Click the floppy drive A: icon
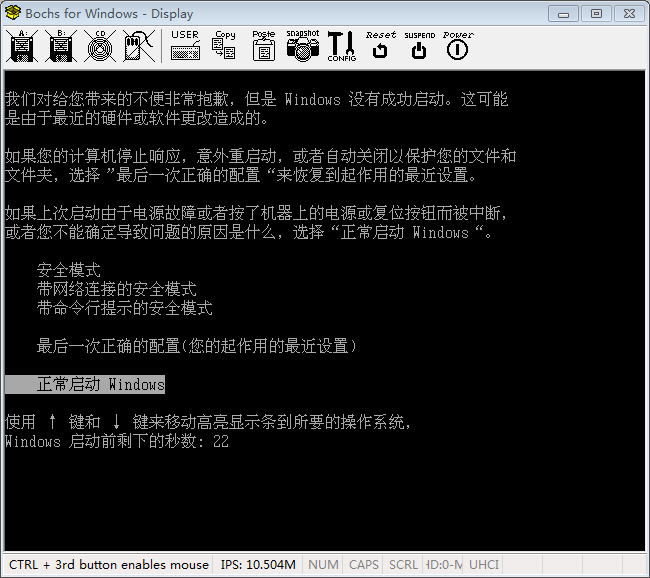Image resolution: width=650 pixels, height=578 pixels. coord(22,46)
